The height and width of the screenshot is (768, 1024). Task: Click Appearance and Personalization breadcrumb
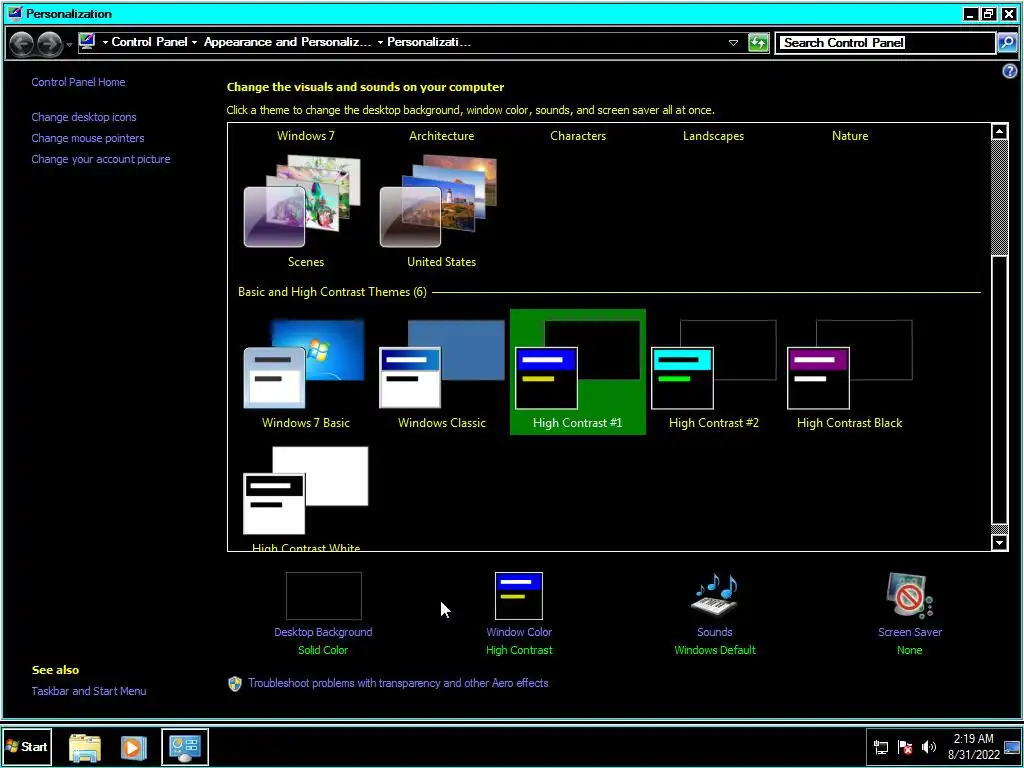point(287,42)
